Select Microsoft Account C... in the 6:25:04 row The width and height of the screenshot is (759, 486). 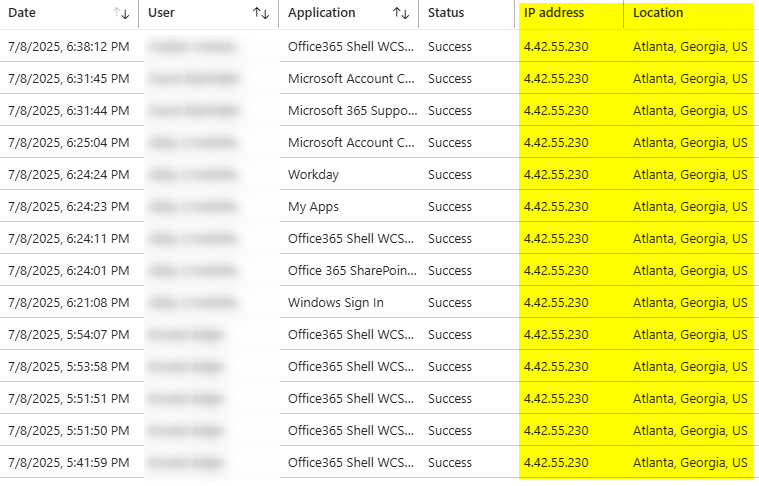[351, 142]
